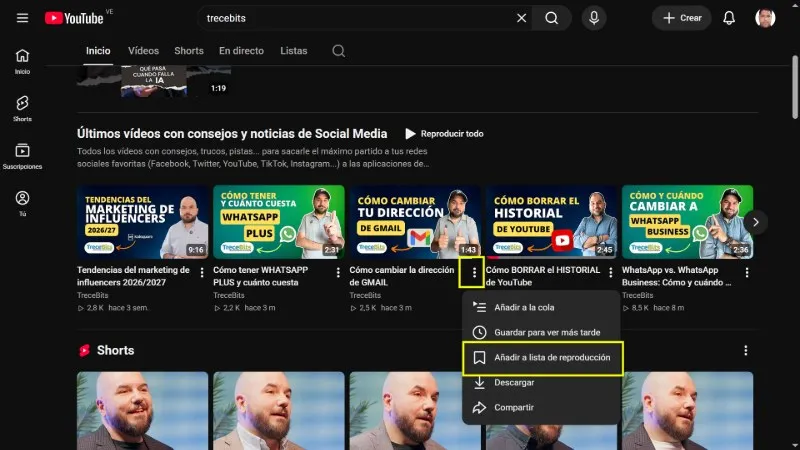Choose Compartir from the menu
Viewport: 800px width, 450px height.
click(541, 407)
